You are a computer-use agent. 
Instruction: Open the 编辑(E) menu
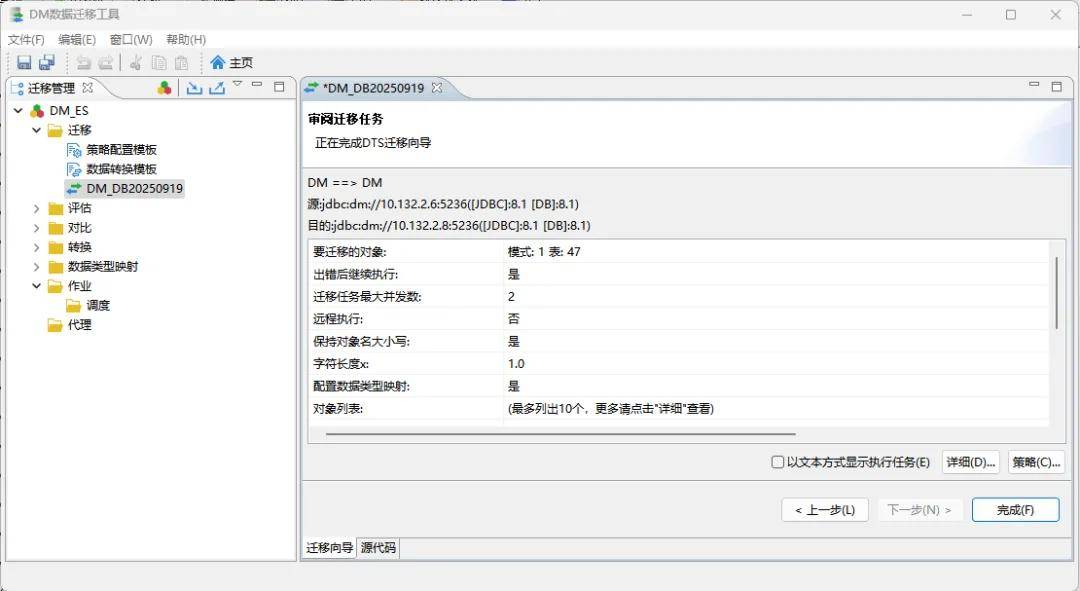pyautogui.click(x=77, y=39)
